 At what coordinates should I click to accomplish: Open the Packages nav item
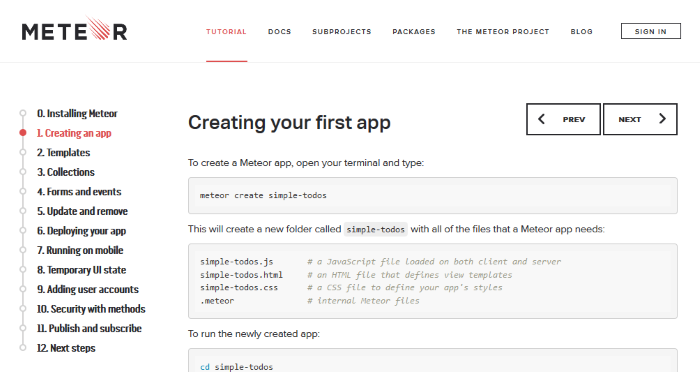pyautogui.click(x=414, y=32)
